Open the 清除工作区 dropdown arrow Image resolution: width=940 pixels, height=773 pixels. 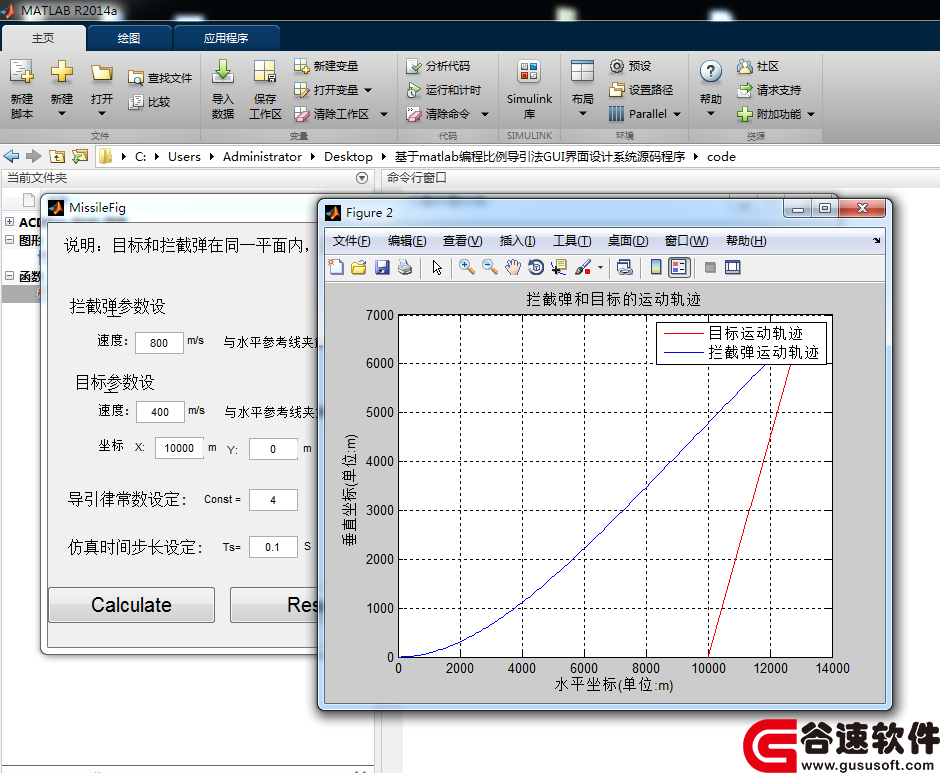[384, 114]
